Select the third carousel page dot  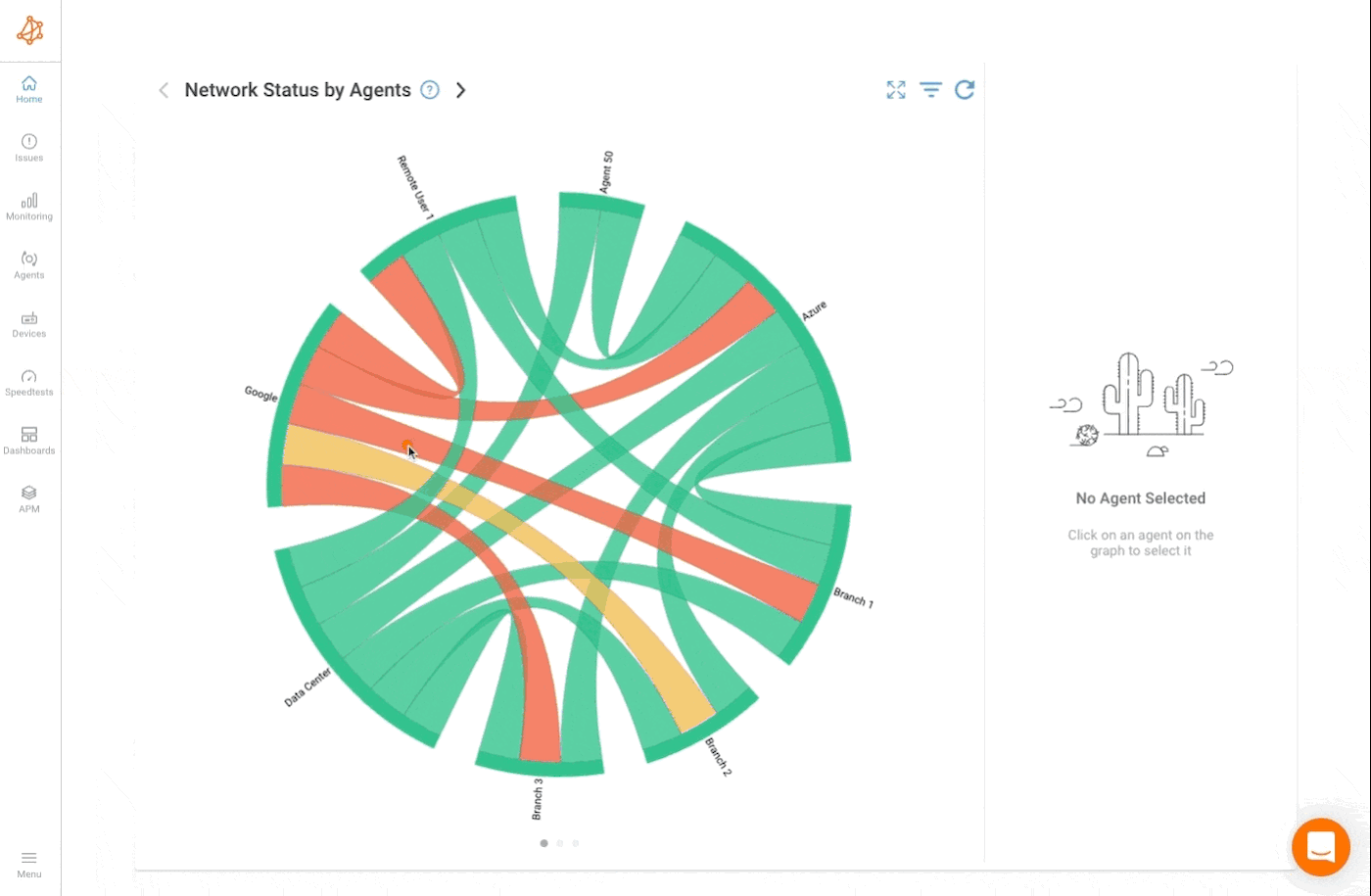[576, 843]
